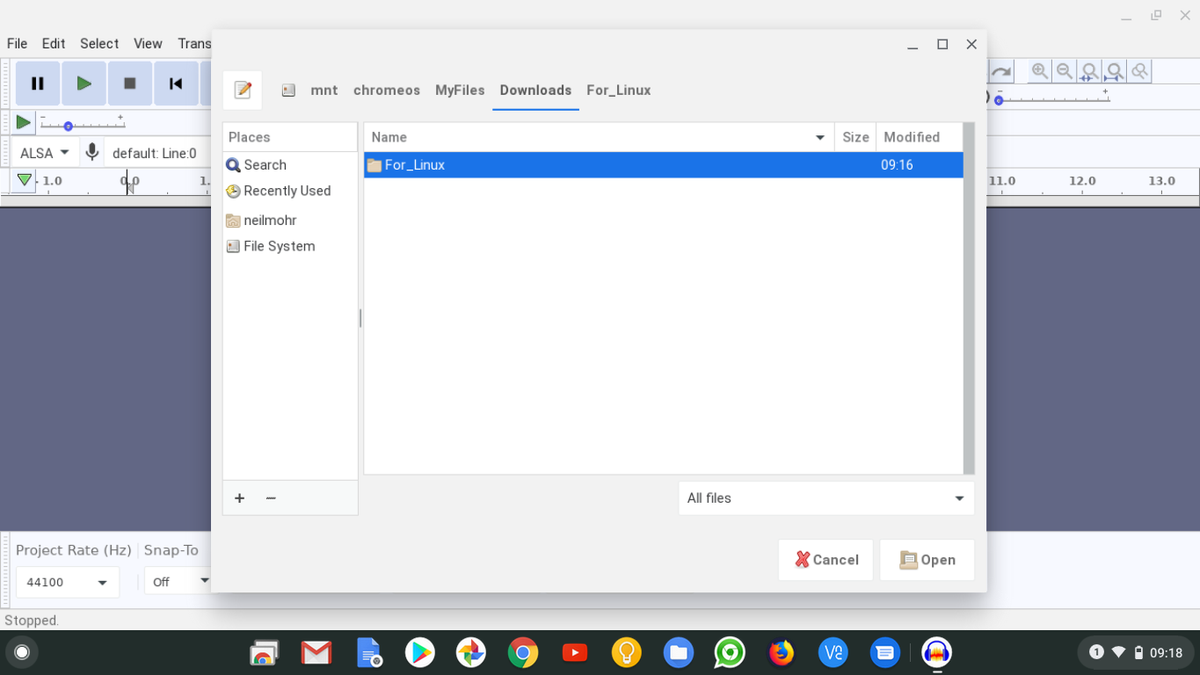
Task: Skip to Start of the track
Action: (x=176, y=83)
